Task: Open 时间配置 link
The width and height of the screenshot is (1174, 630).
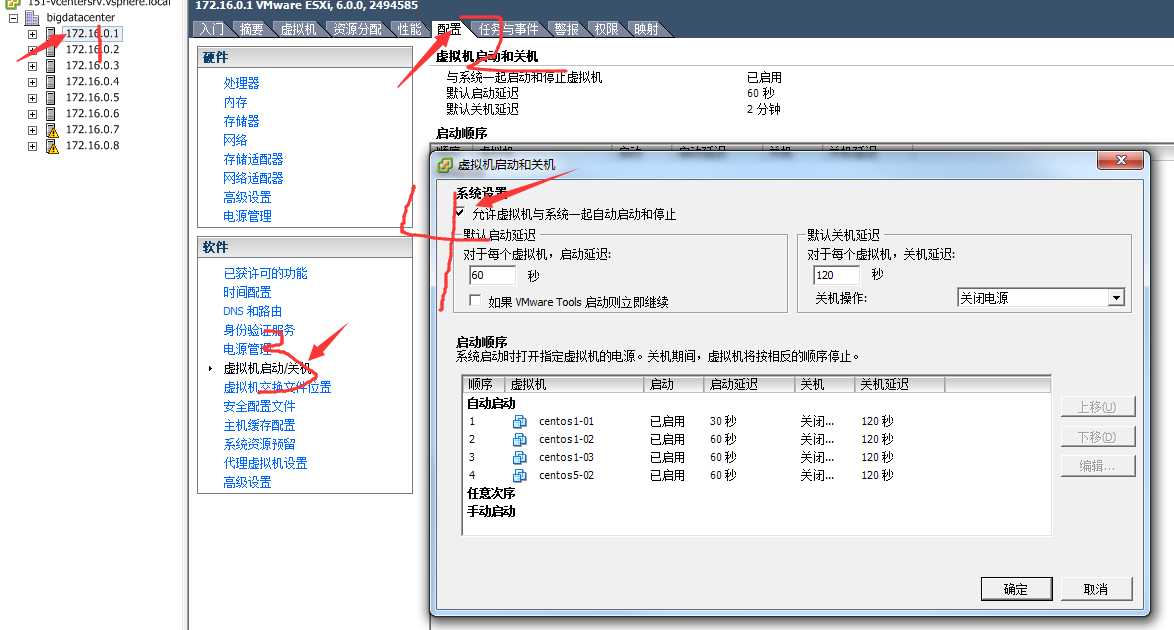Action: pos(247,292)
